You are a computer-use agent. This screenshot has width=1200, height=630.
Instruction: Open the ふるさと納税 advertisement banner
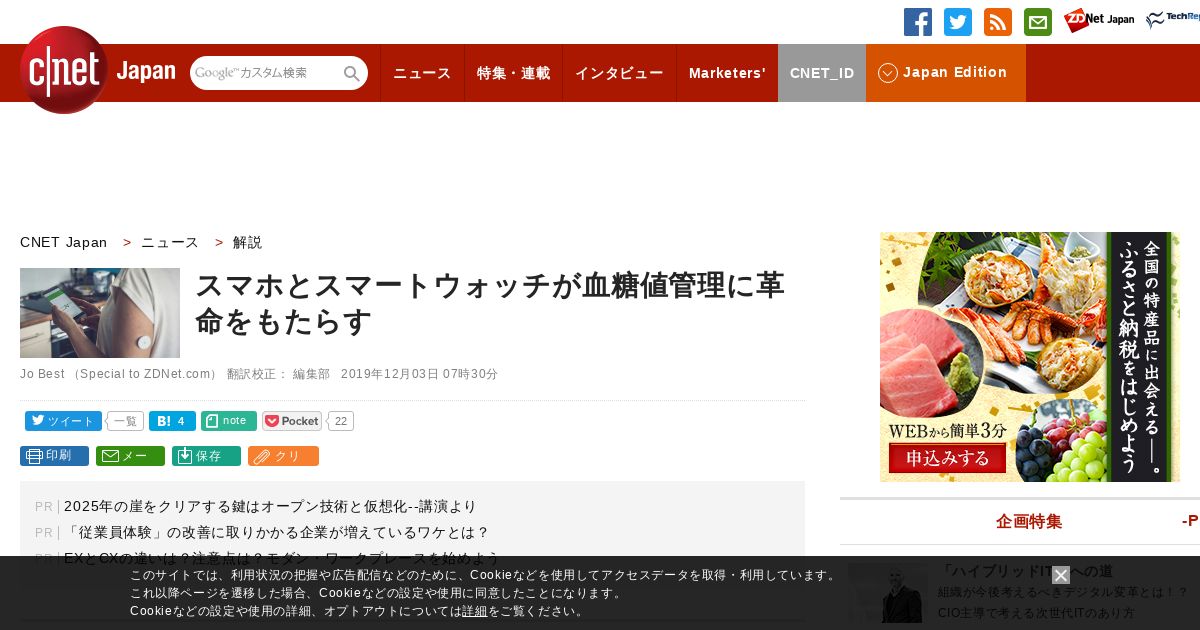(1030, 357)
